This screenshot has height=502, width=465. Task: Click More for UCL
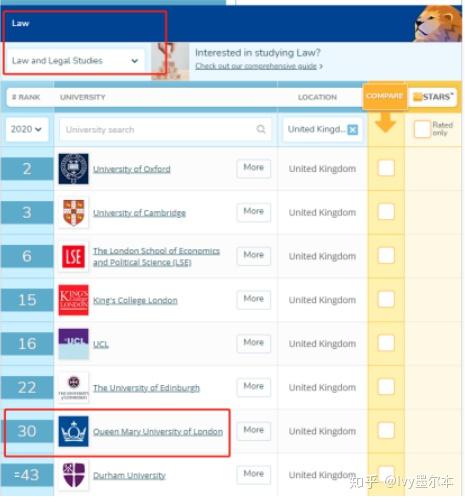(x=254, y=343)
